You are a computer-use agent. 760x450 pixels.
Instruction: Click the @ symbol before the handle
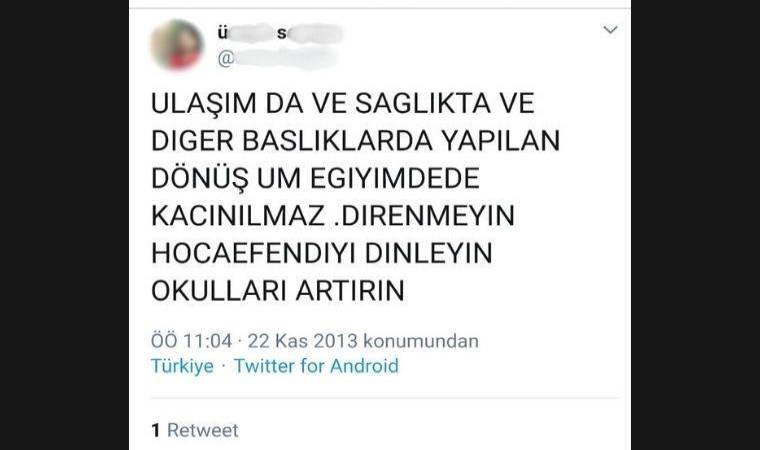click(x=226, y=59)
